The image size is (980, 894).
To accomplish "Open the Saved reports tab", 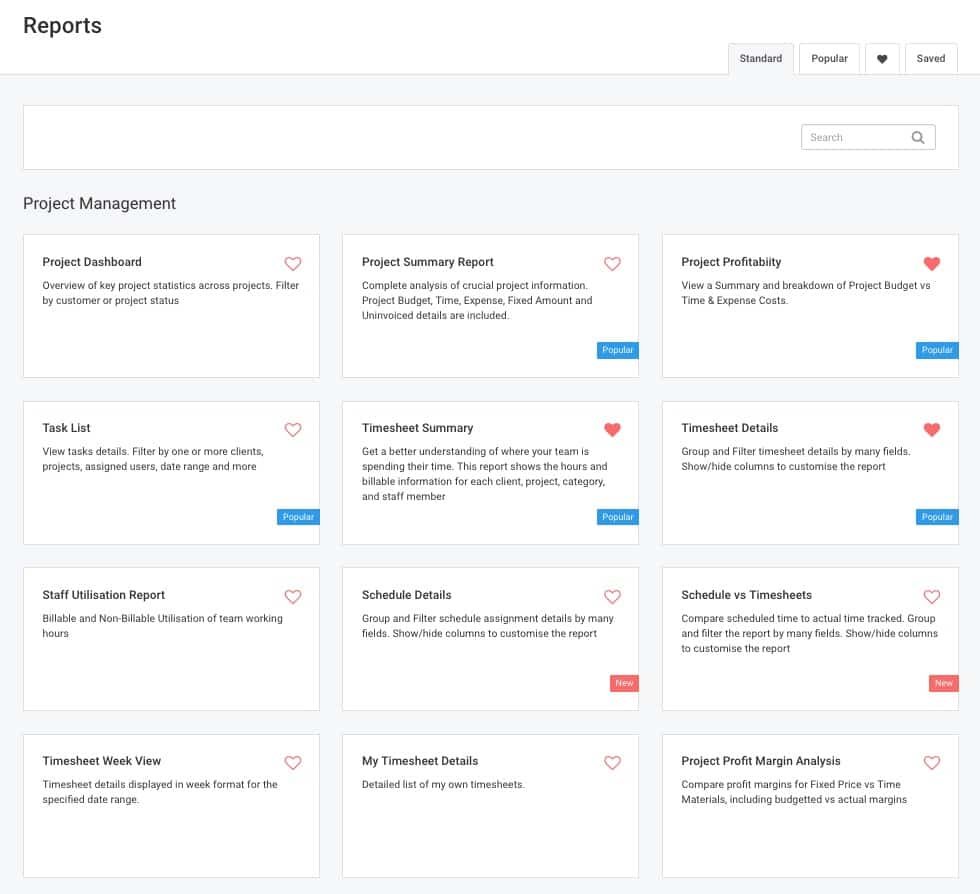I will click(930, 59).
